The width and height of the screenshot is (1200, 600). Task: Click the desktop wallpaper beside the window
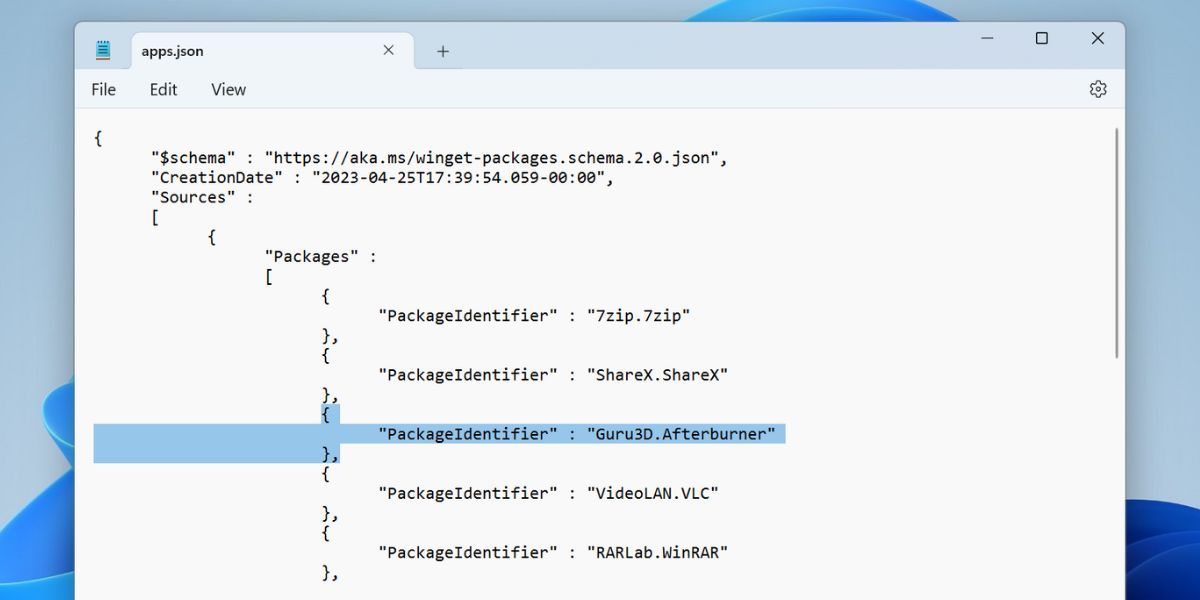tap(35, 300)
